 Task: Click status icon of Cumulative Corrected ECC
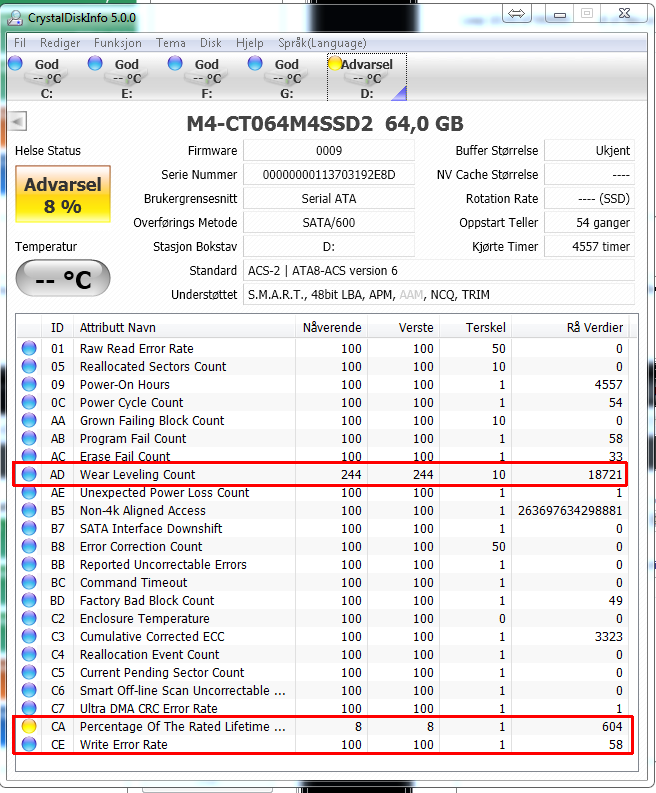click(x=29, y=636)
